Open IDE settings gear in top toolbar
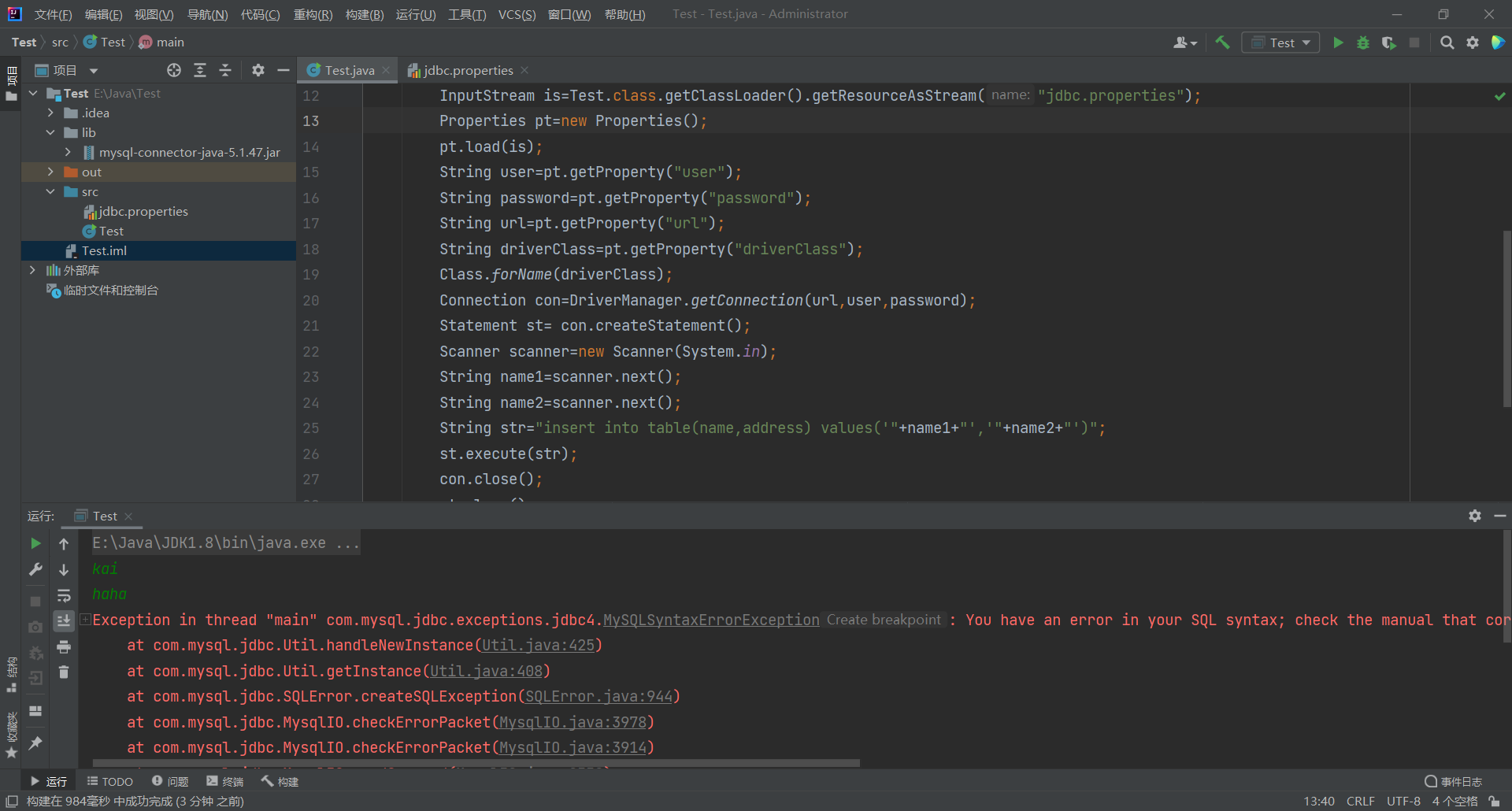 tap(1473, 43)
